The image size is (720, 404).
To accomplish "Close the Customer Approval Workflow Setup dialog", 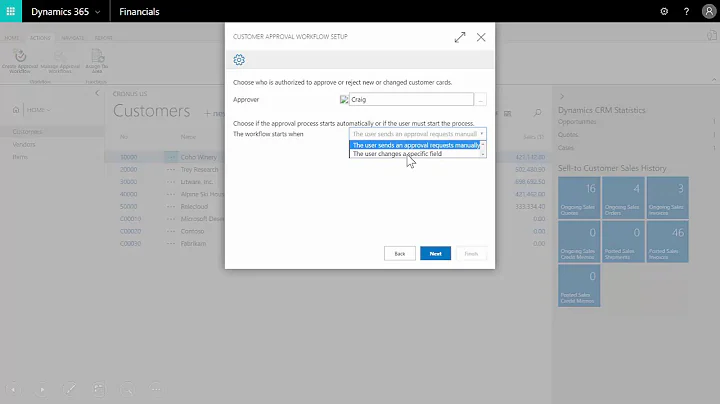I will pyautogui.click(x=481, y=37).
